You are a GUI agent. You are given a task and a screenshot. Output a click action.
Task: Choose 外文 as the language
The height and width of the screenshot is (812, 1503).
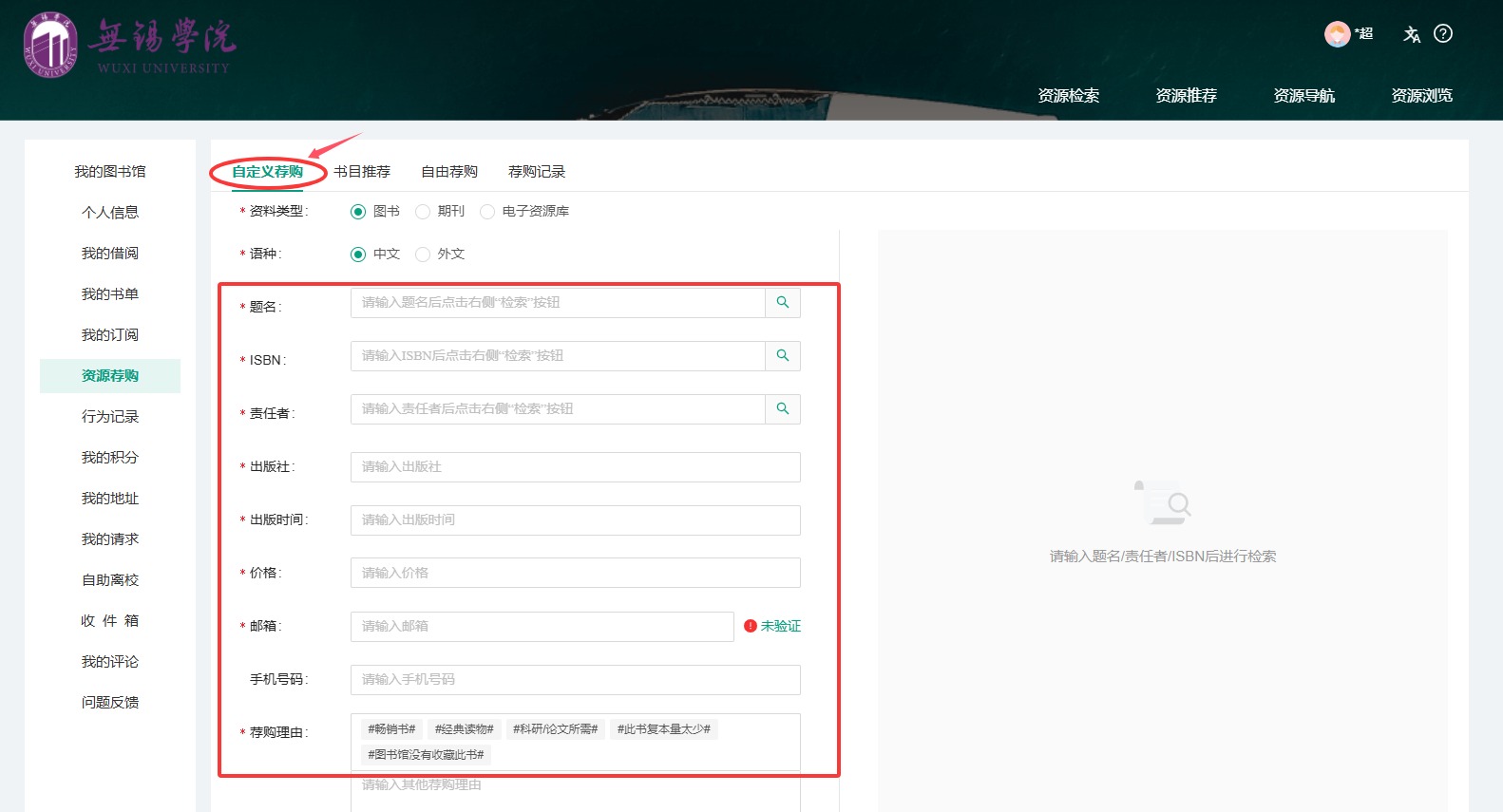423,255
